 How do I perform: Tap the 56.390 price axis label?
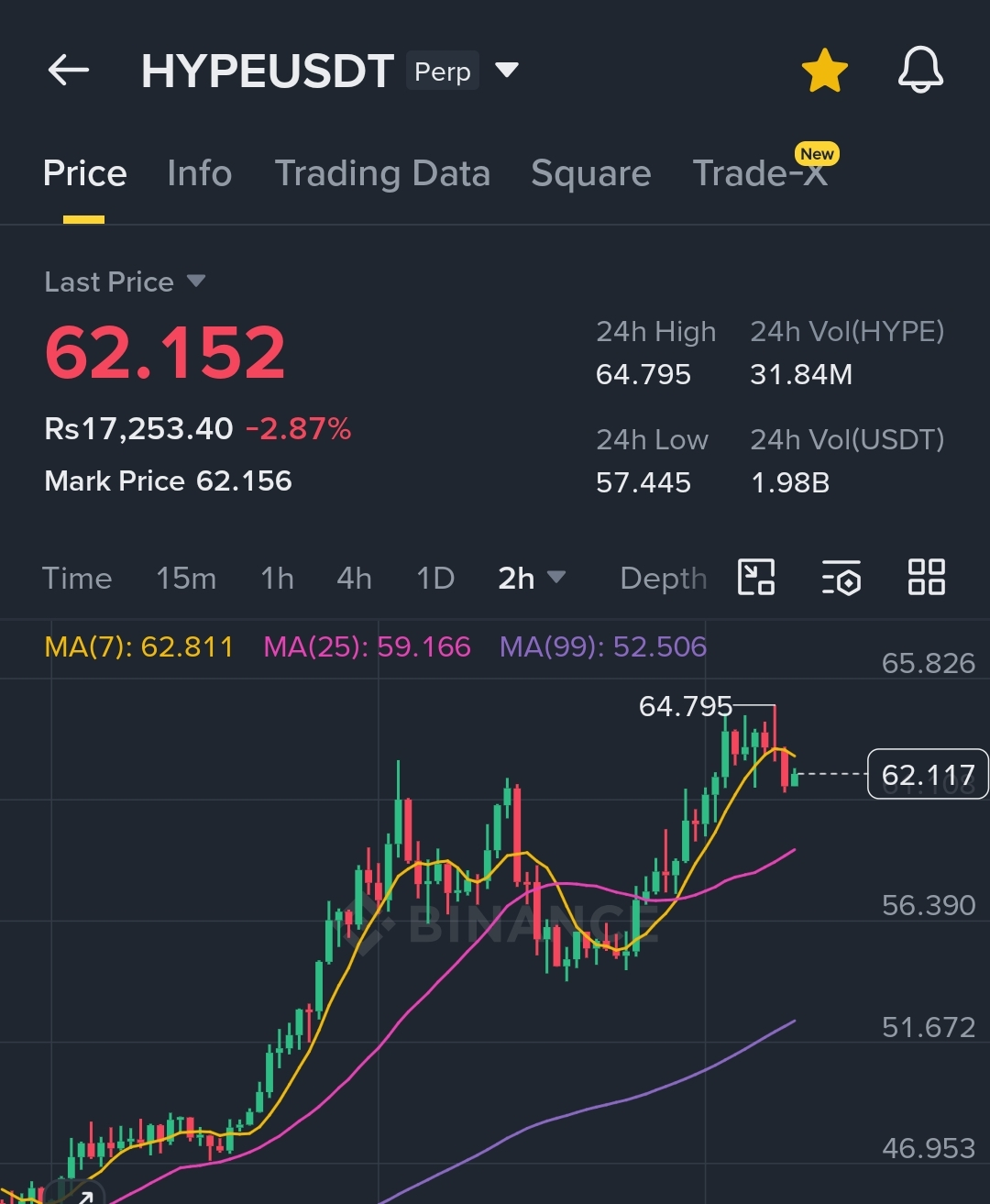click(x=929, y=905)
